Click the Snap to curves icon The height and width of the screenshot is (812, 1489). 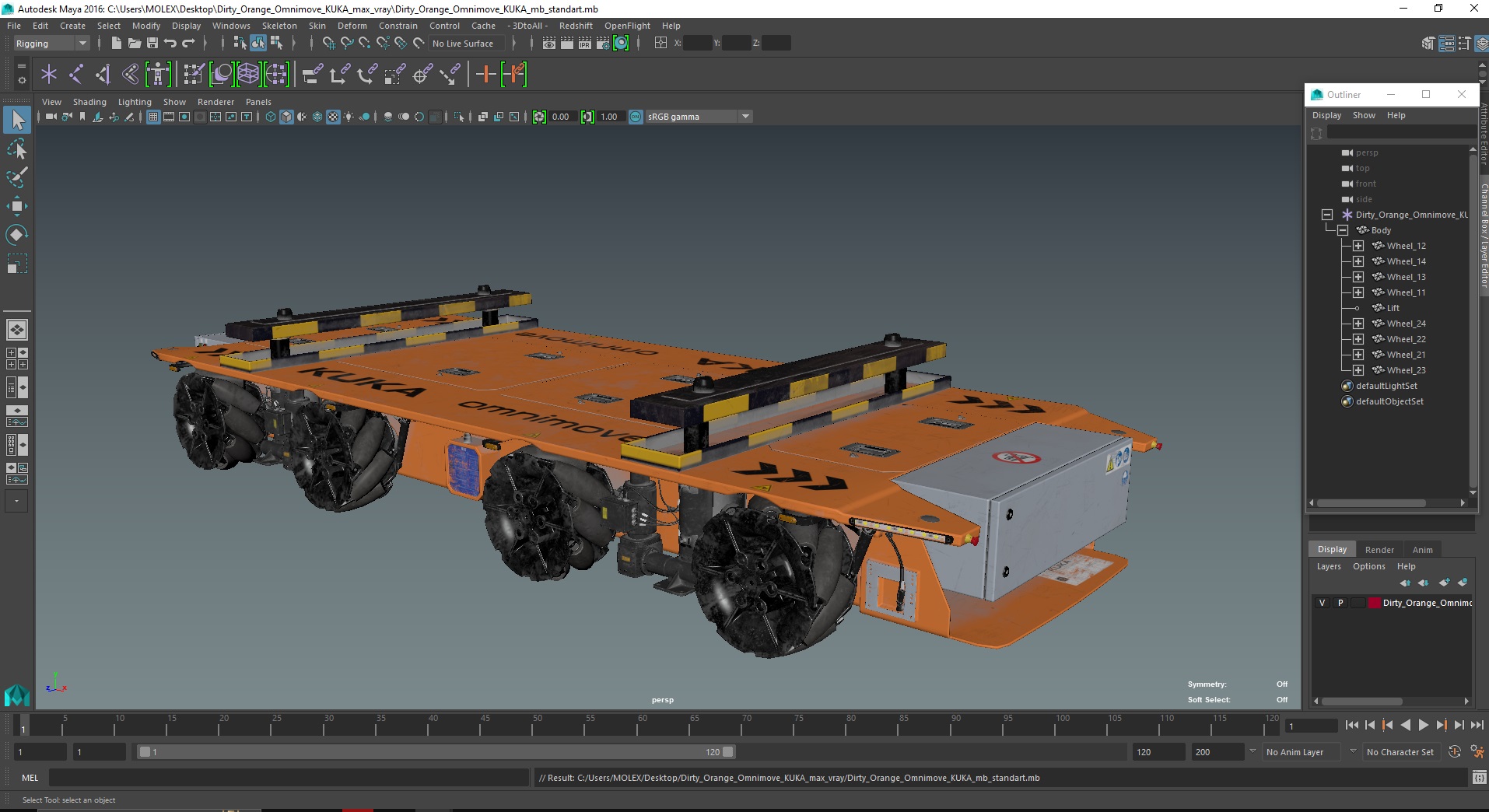(x=347, y=44)
